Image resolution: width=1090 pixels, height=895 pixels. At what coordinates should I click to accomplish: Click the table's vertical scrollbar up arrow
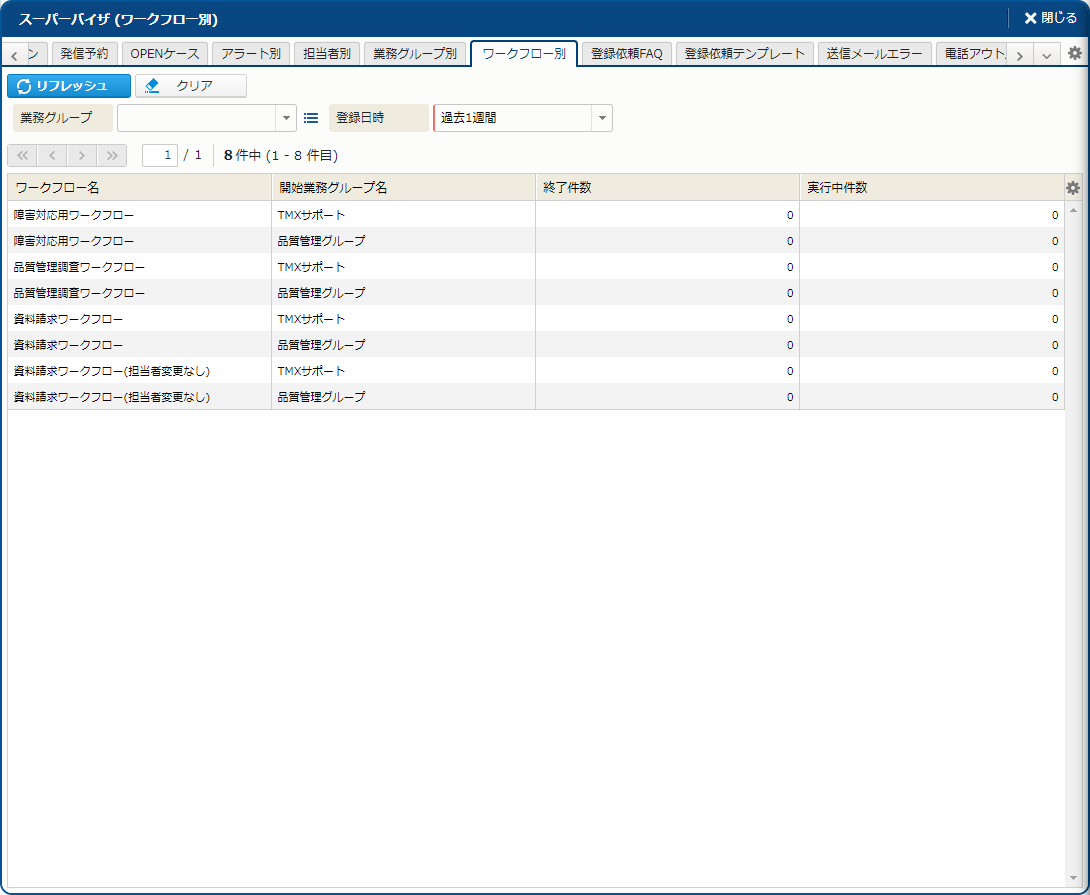(1074, 210)
